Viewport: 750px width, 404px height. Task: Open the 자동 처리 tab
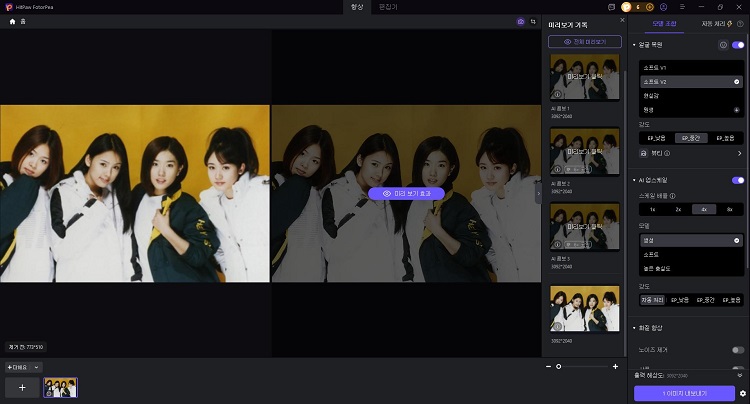click(x=716, y=24)
